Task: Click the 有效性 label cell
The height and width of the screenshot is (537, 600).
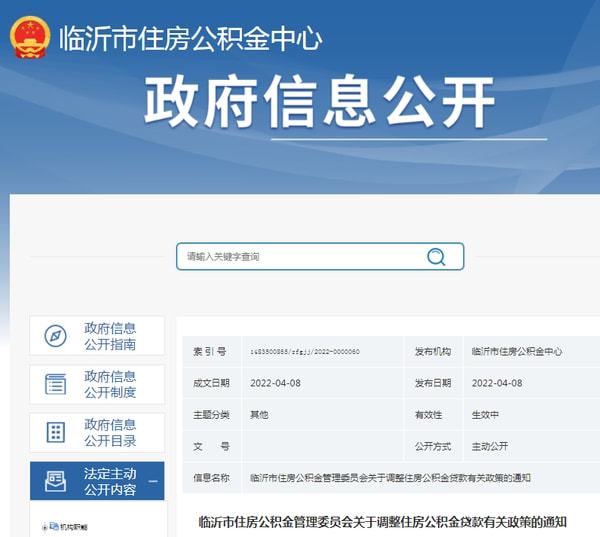Action: click(433, 415)
